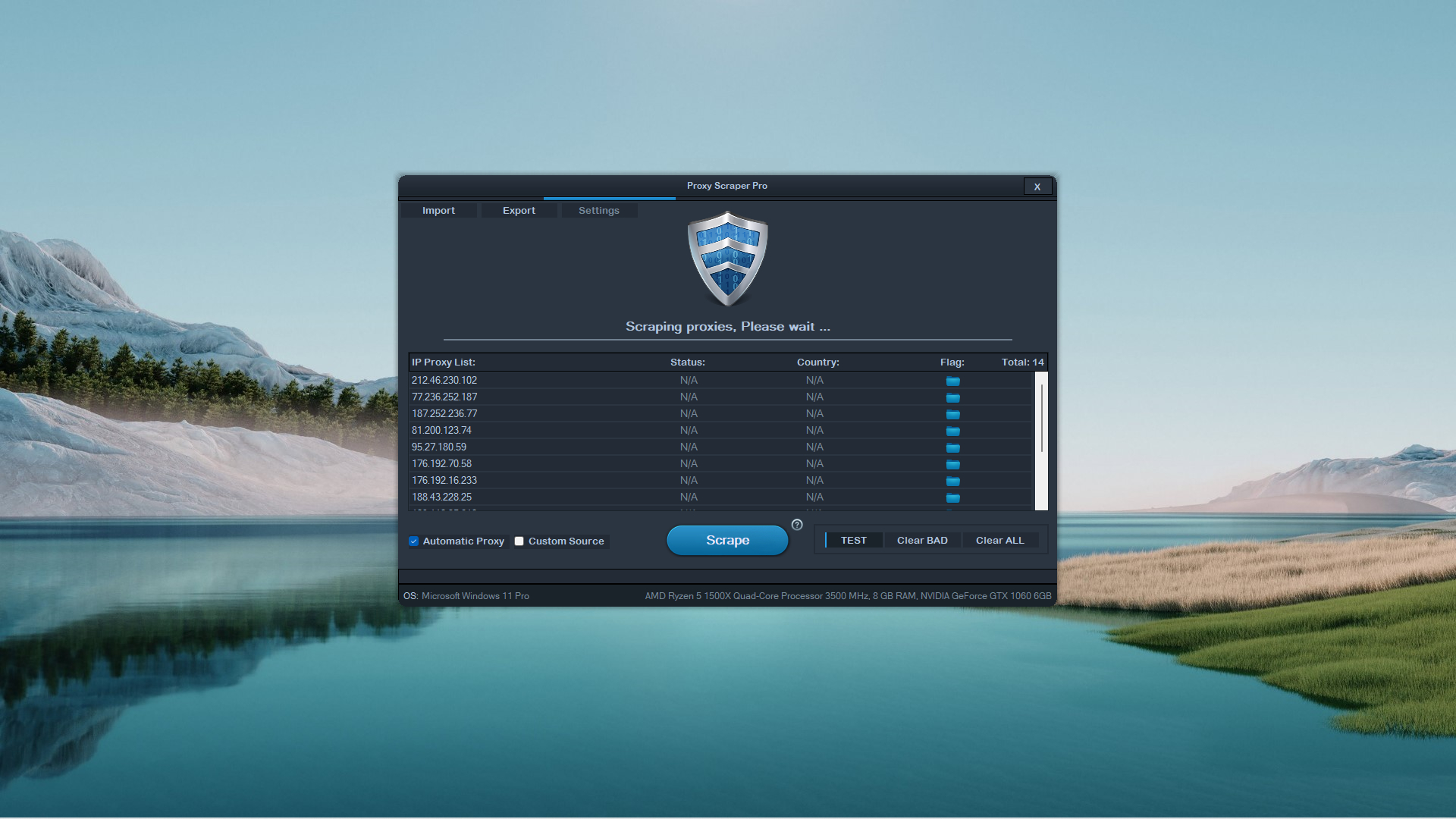Click Clear ALL button
Screen dimensions: 1456x819
[999, 540]
